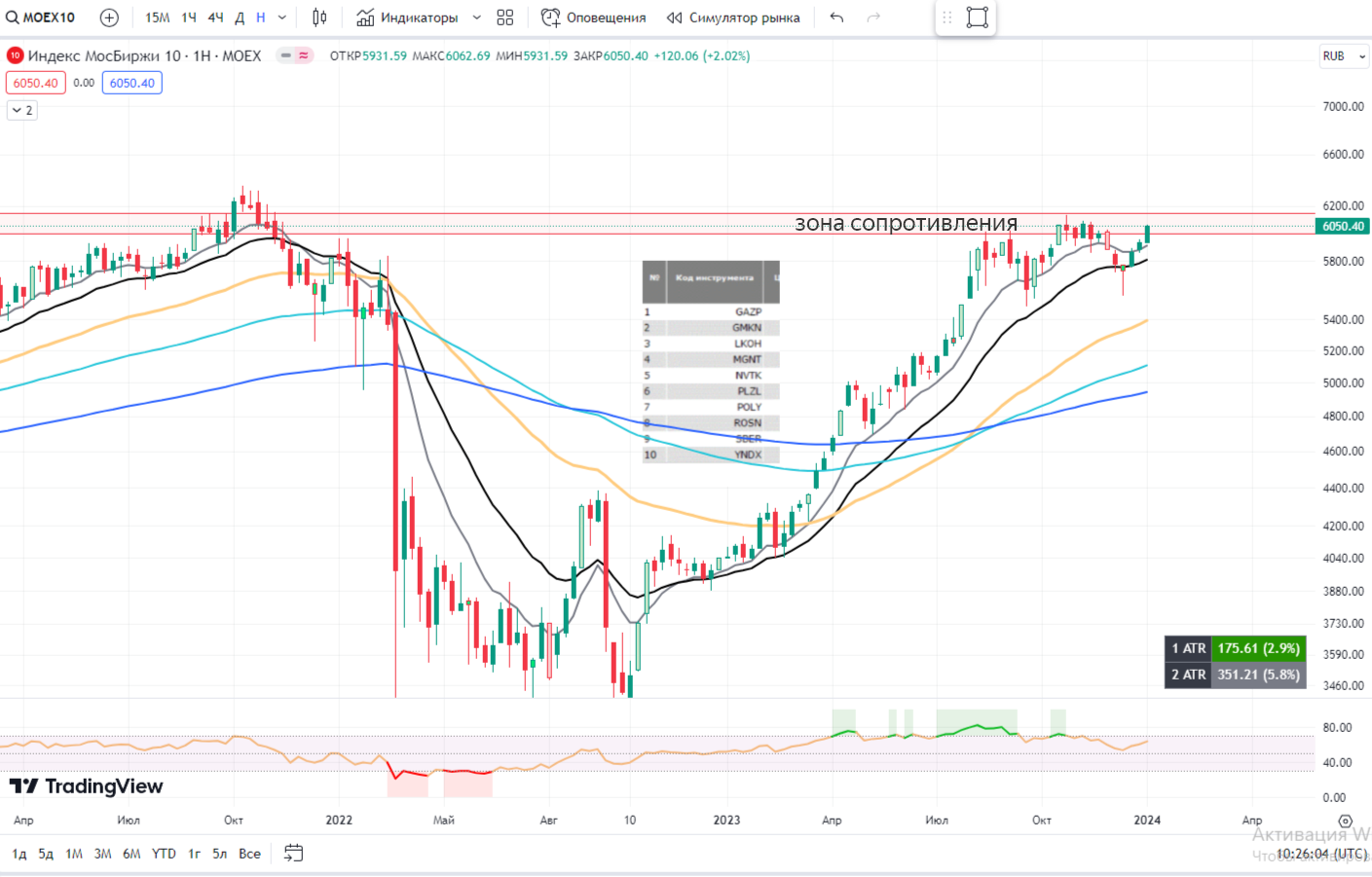Switch to the Д daily timeframe
1372x877 pixels.
tap(240, 18)
